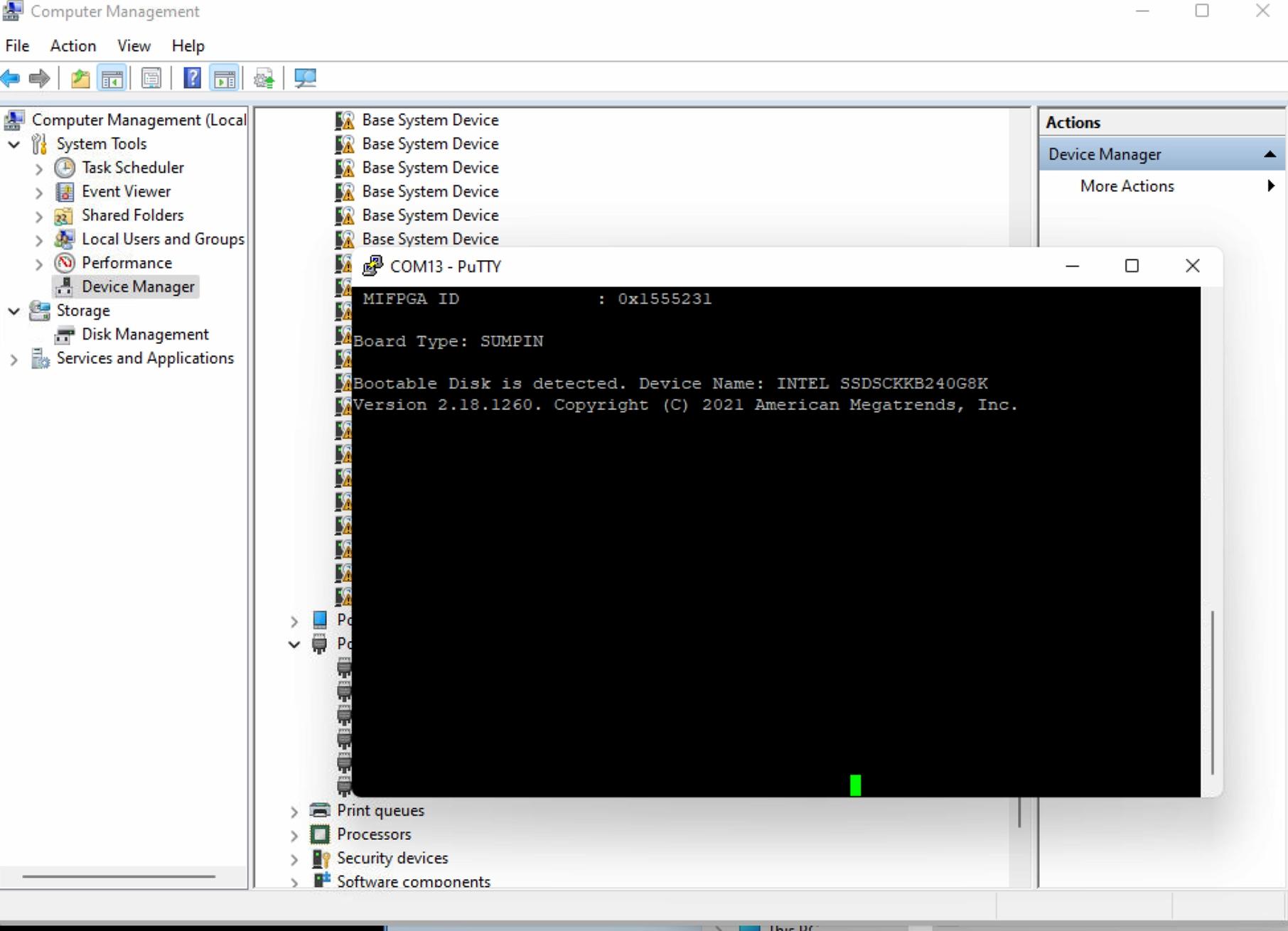The height and width of the screenshot is (931, 1288).
Task: Click the 'Bootable Disk is detected' line
Action: (x=670, y=384)
